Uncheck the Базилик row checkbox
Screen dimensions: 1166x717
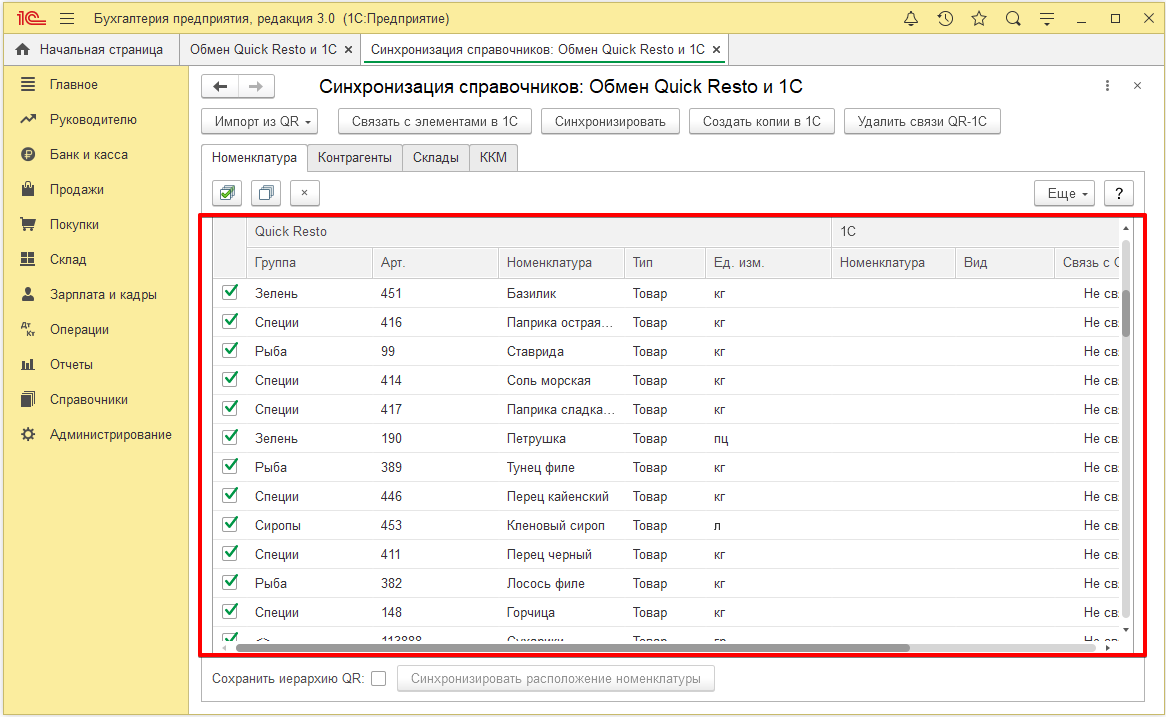tap(230, 292)
